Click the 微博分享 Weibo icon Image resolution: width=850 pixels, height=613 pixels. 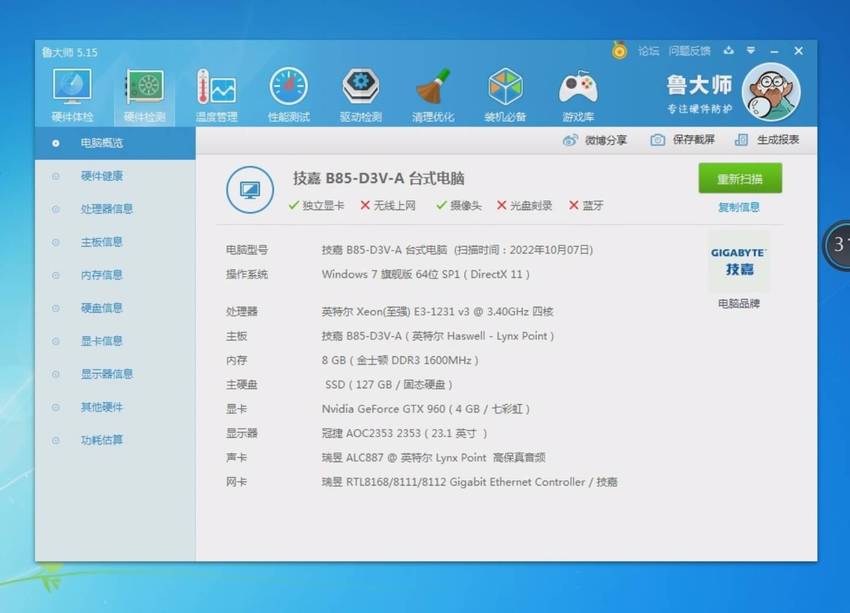tap(570, 140)
